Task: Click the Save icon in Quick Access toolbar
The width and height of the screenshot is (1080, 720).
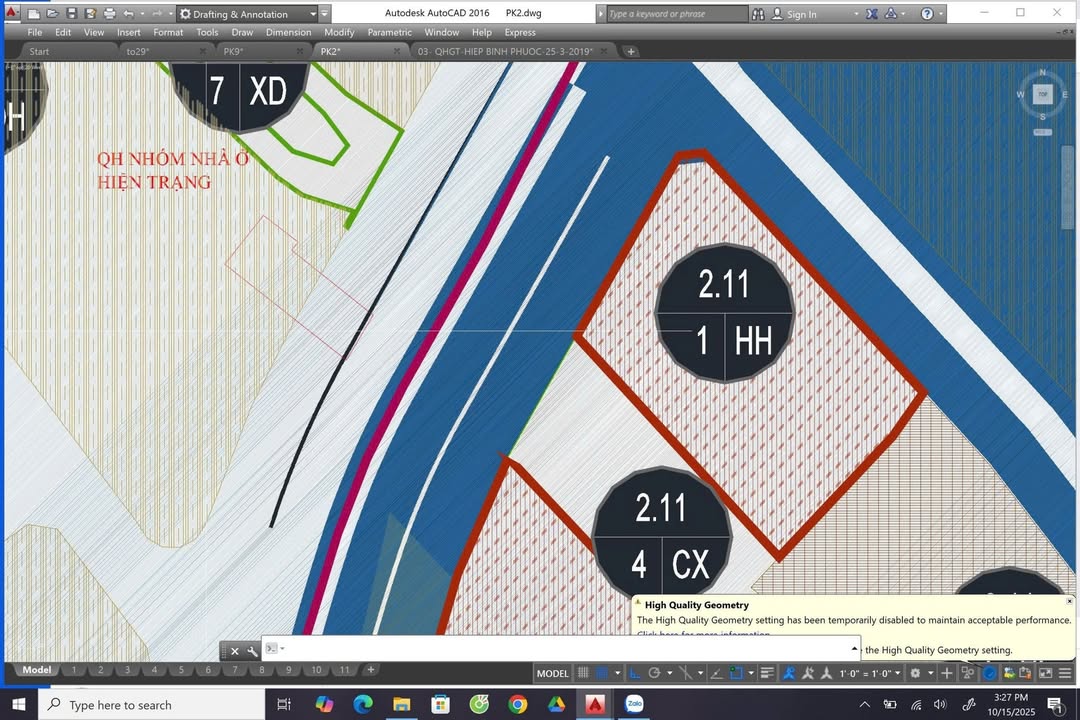Action: [71, 14]
